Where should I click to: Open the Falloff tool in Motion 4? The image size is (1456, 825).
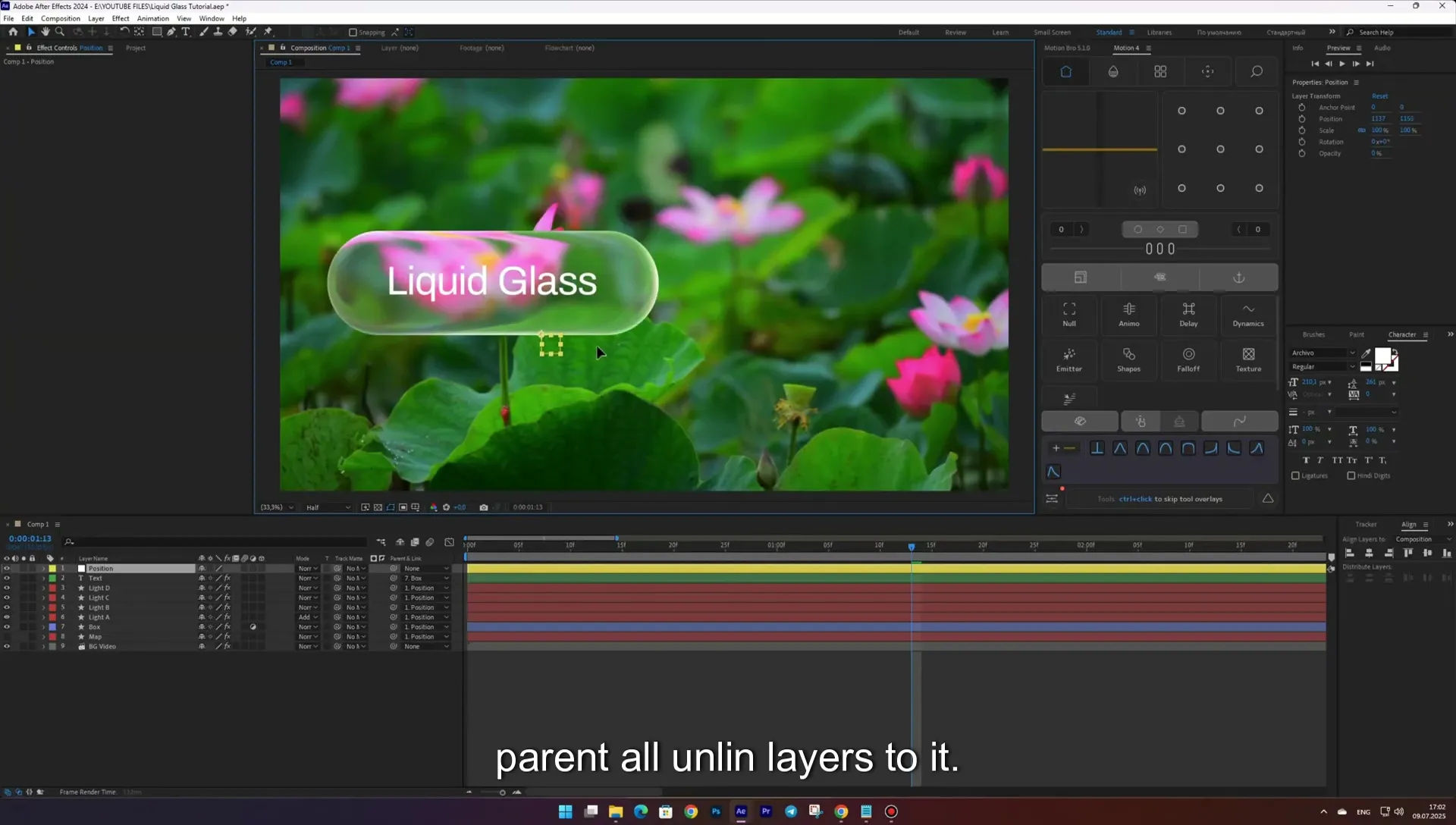coord(1188,359)
